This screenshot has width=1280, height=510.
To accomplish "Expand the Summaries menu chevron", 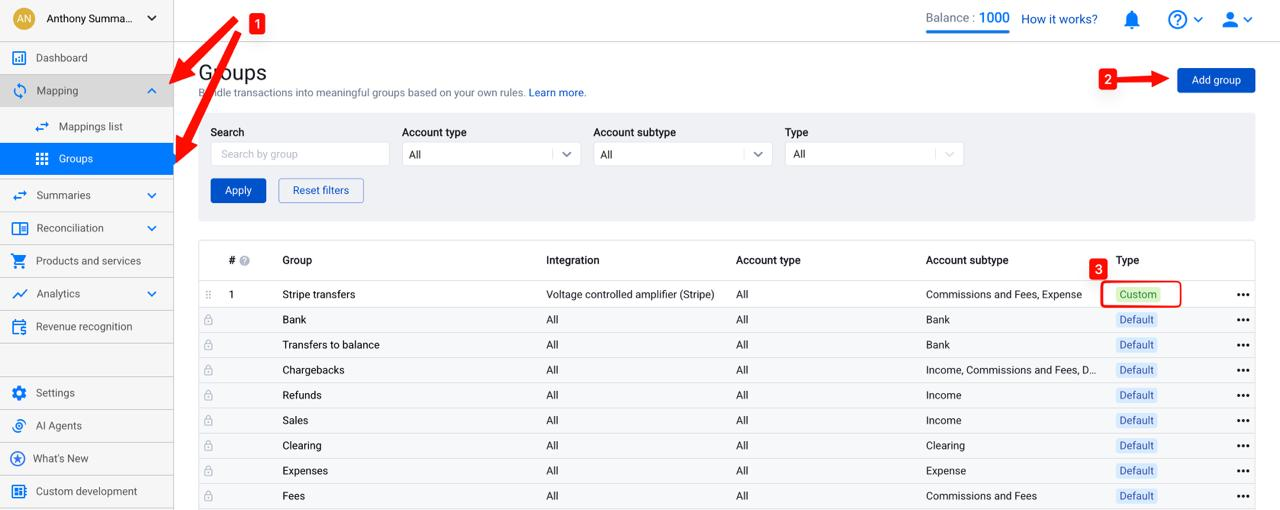I will [x=152, y=196].
